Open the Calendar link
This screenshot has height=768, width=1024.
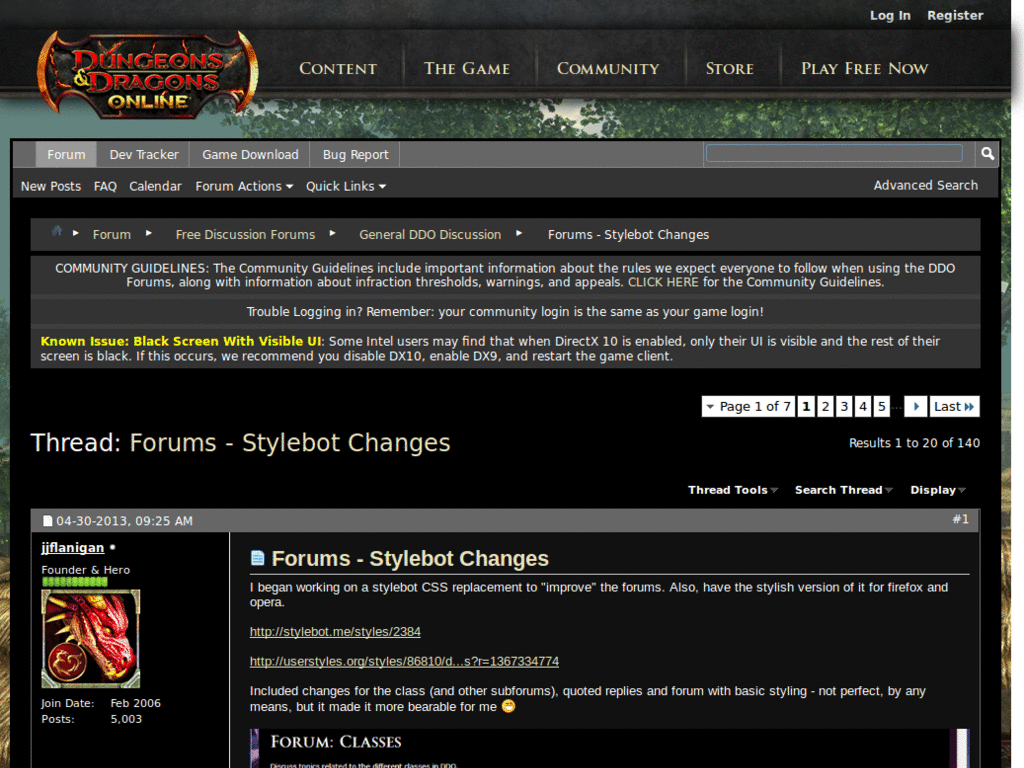(x=155, y=186)
